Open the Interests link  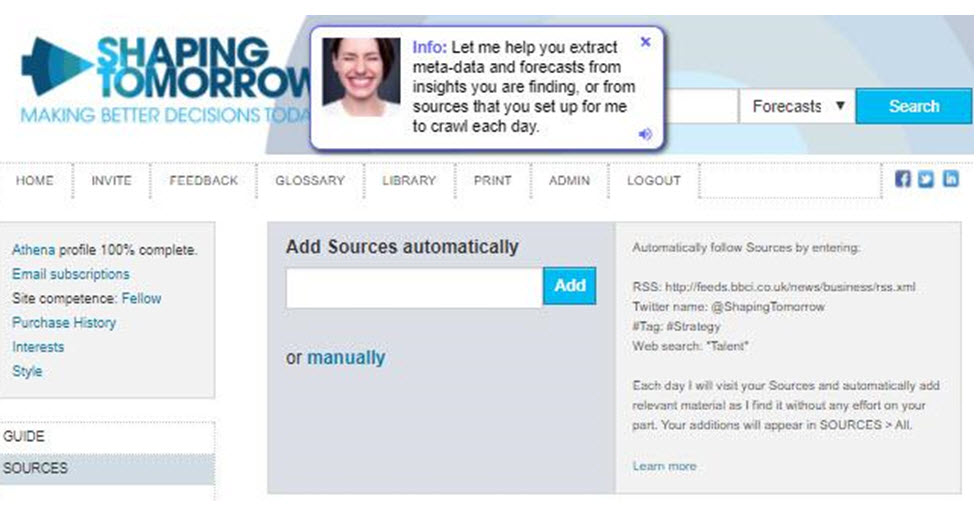pyautogui.click(x=38, y=347)
